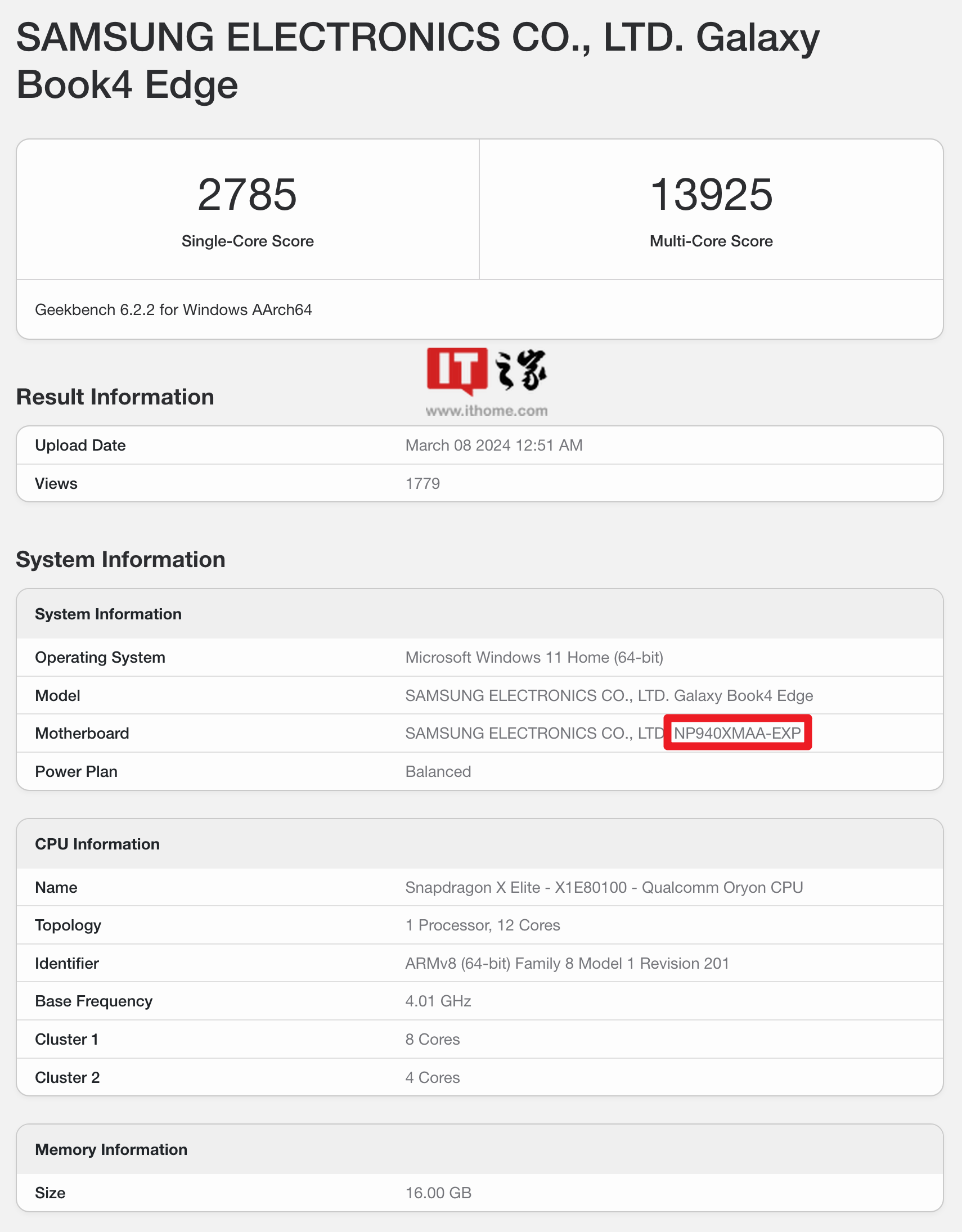Click the 'Motherboard' row label
Image resolution: width=962 pixels, height=1232 pixels.
82,734
